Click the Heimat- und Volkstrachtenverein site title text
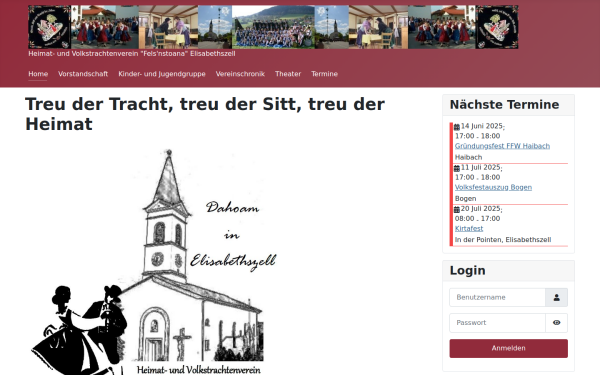Image resolution: width=600 pixels, height=375 pixels. pyautogui.click(x=132, y=54)
